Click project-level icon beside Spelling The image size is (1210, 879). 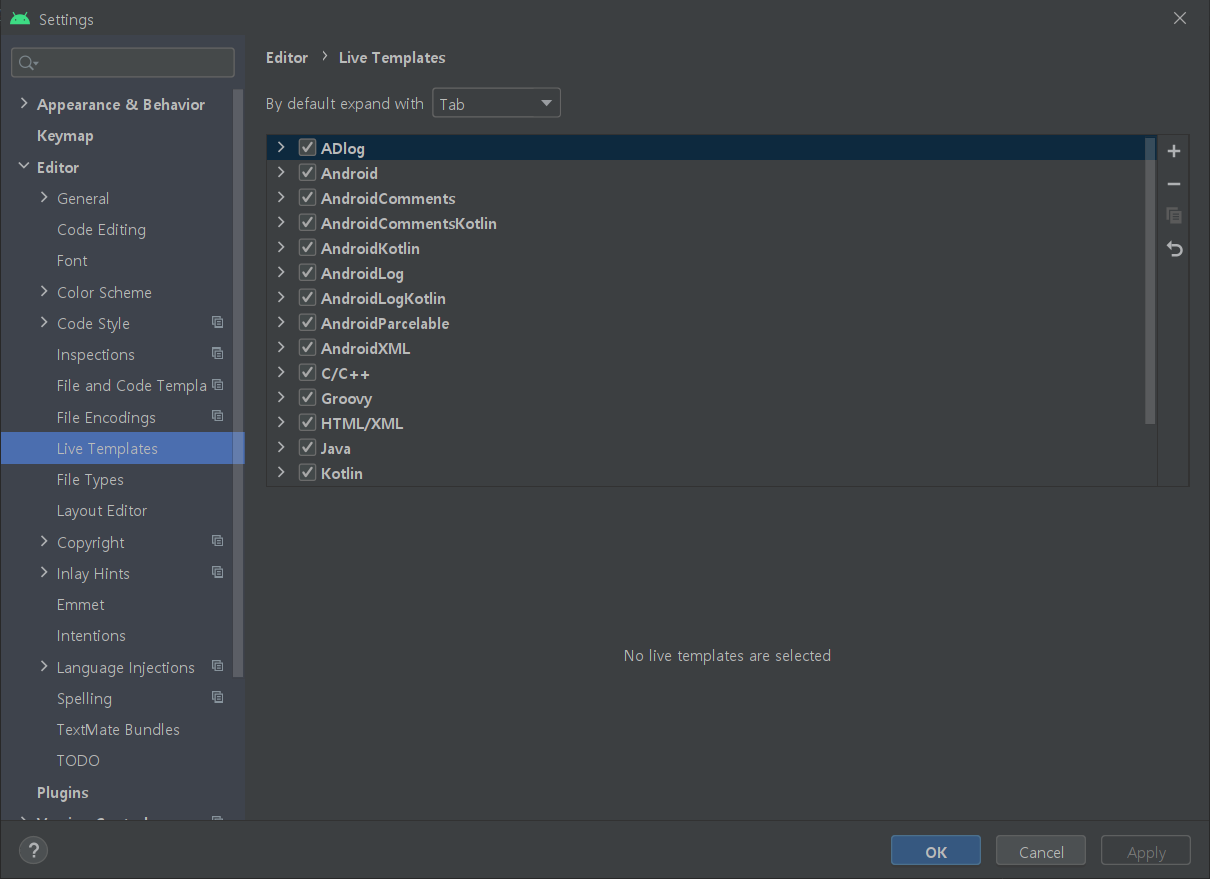pyautogui.click(x=217, y=697)
